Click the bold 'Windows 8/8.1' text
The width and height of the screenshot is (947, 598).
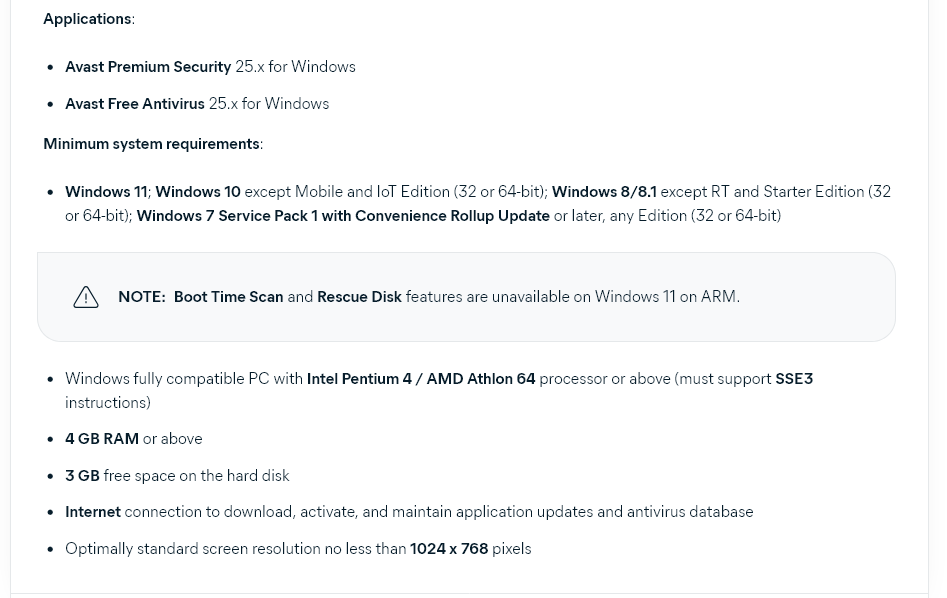coord(603,192)
